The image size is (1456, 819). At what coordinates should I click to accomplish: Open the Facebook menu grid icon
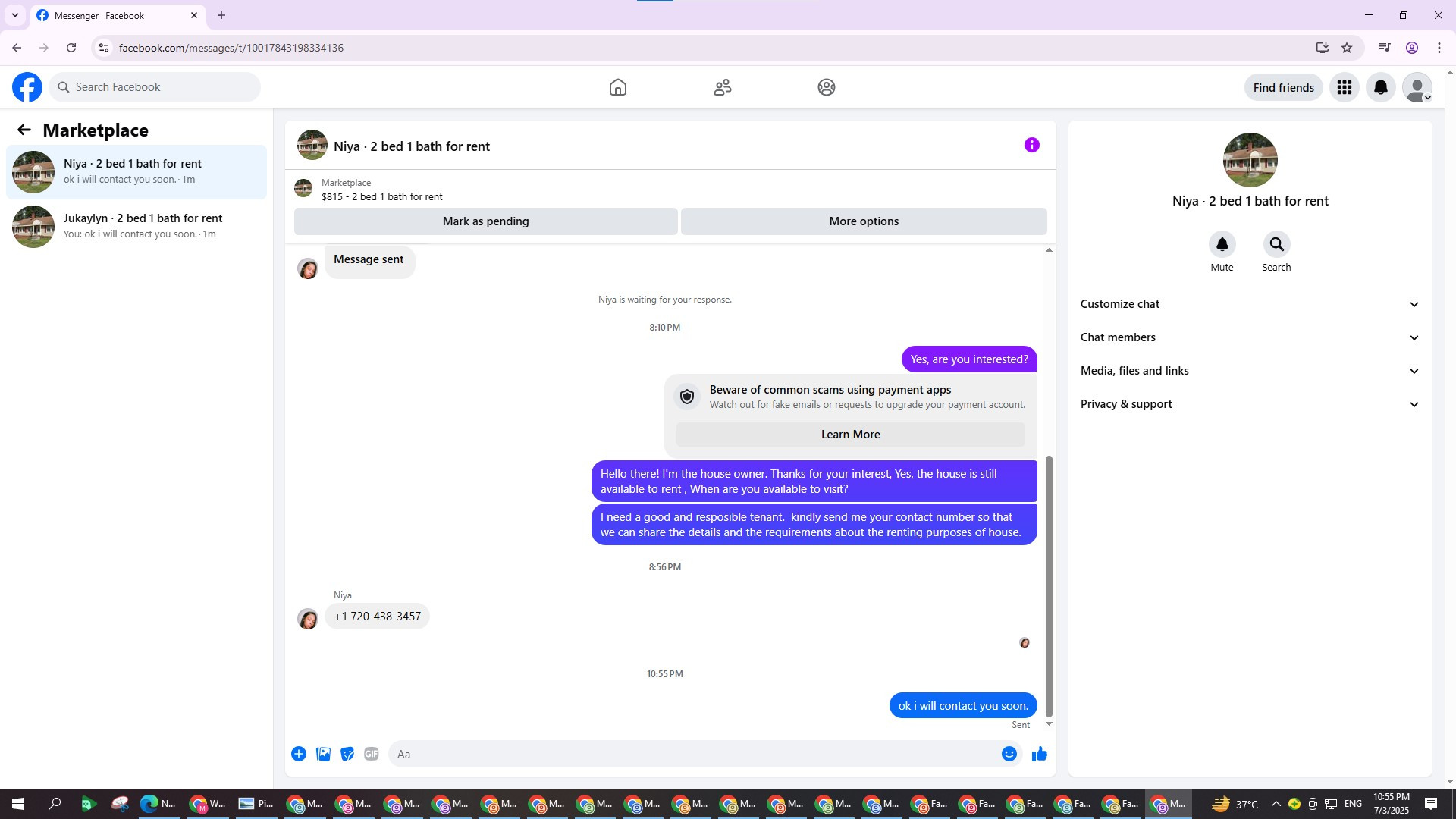coord(1344,87)
